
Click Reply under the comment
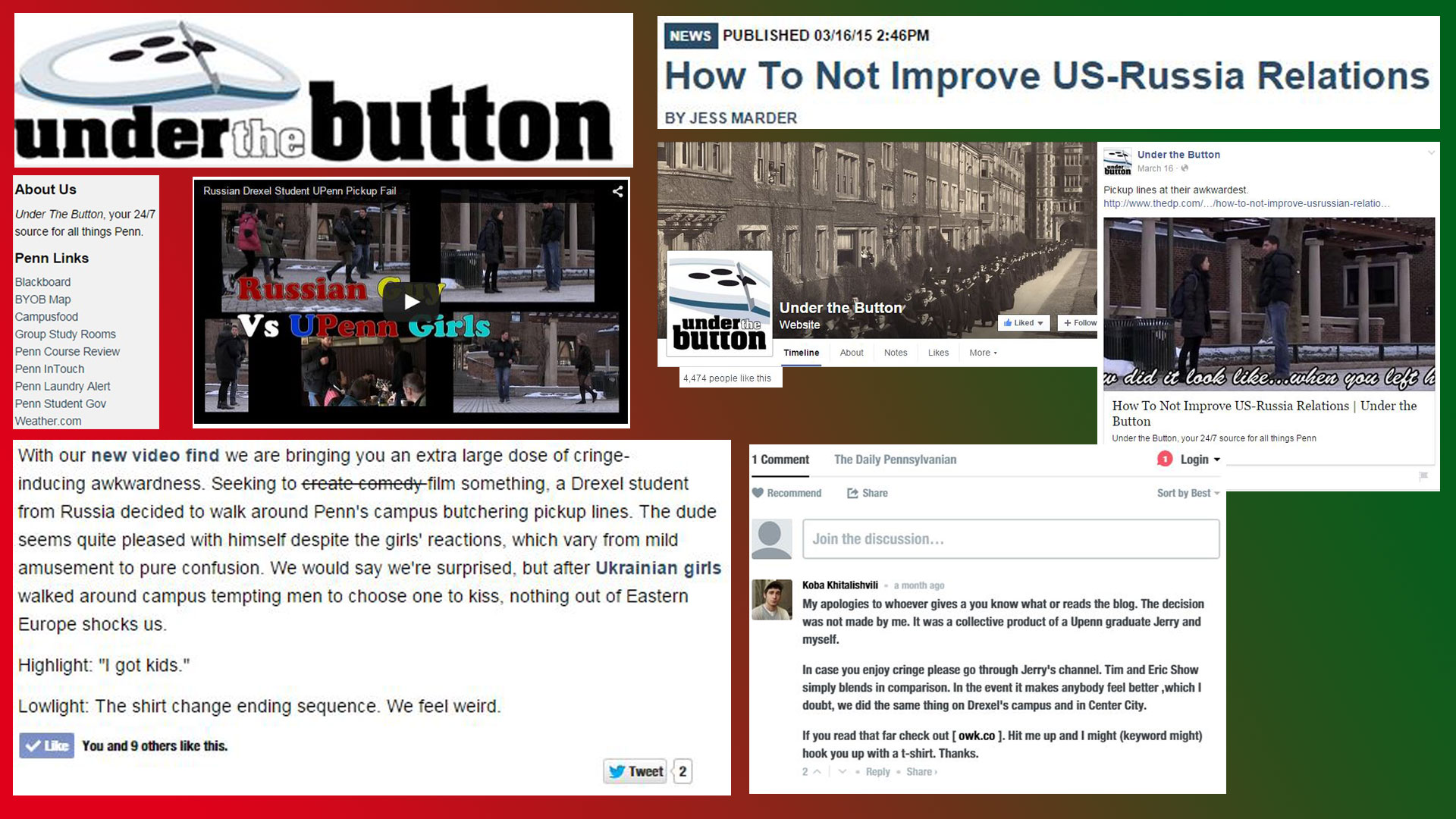878,772
